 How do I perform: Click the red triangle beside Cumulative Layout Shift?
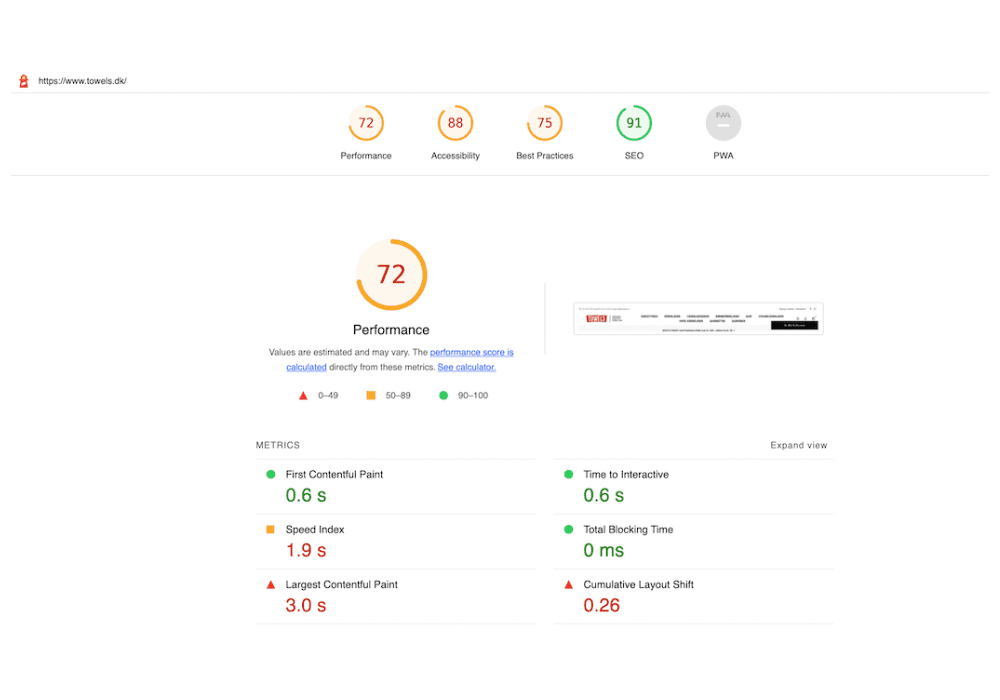point(569,584)
